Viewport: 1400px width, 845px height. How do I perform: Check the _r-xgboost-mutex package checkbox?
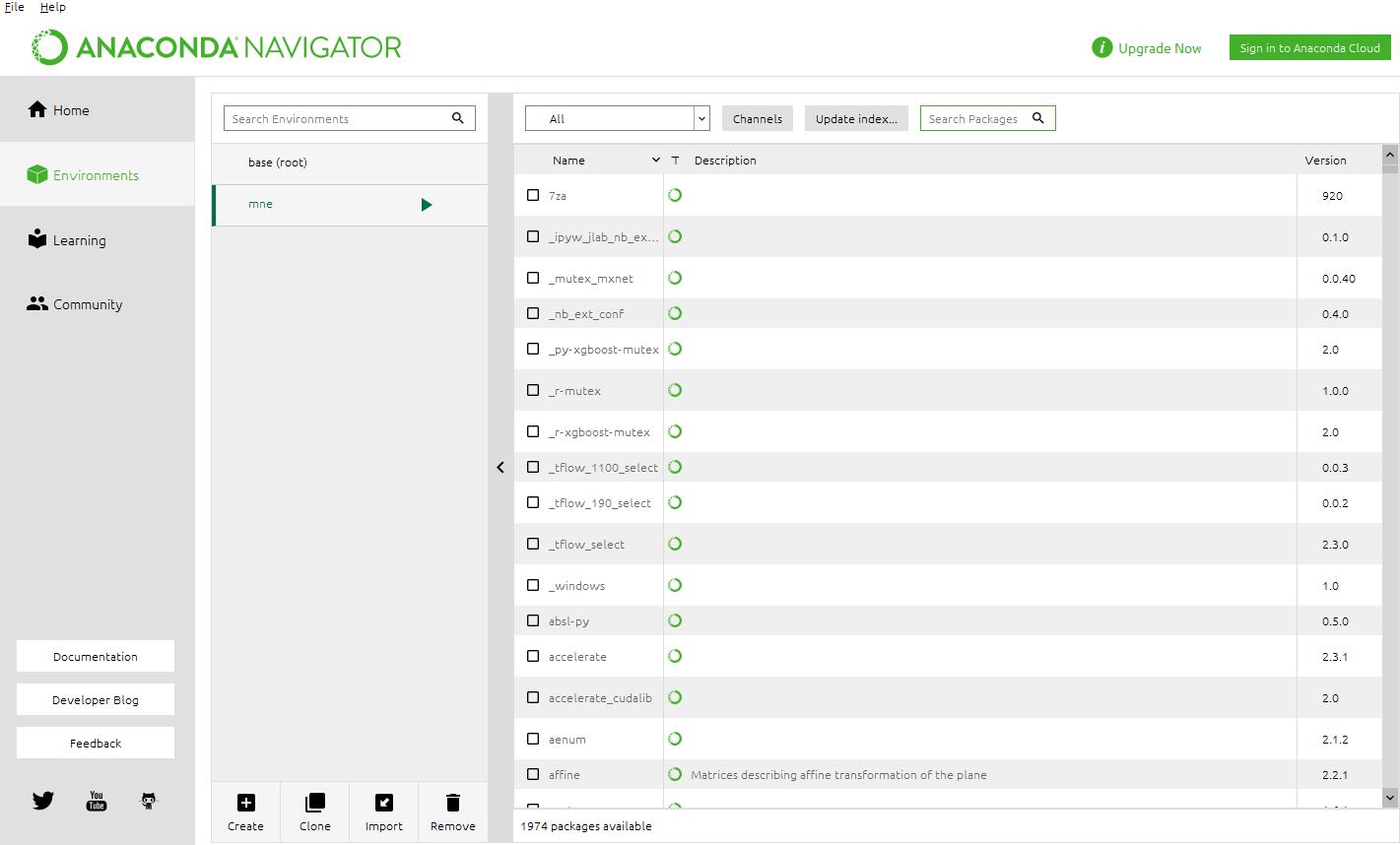coord(533,431)
